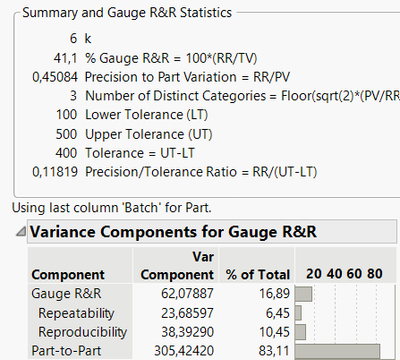This screenshot has width=400, height=360.
Task: Click the Part-to-Part percentage bar
Action: point(337,352)
